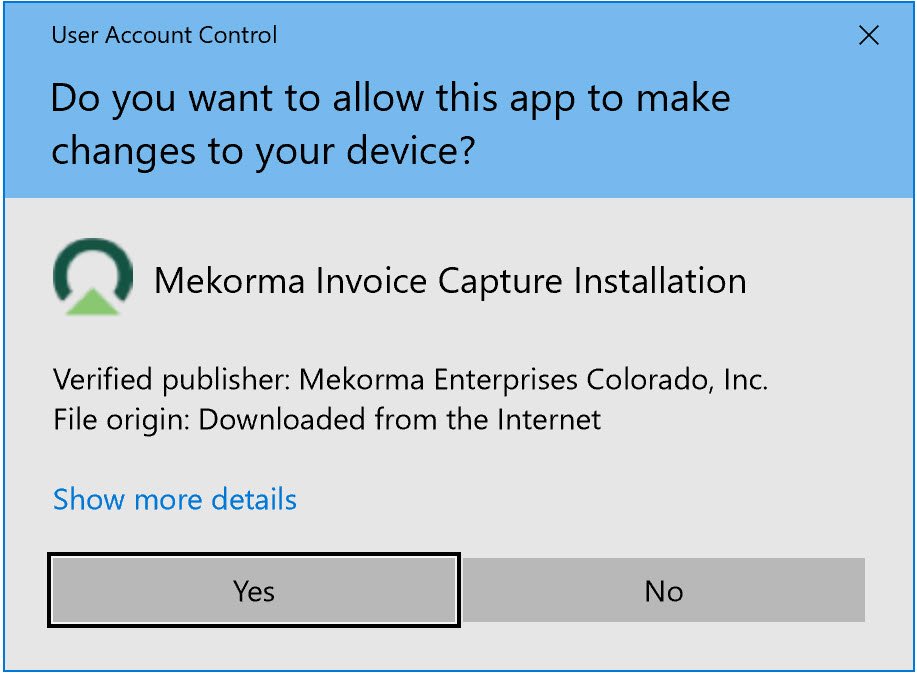This screenshot has width=917, height=673.
Task: Expand Show more details
Action: 175,499
